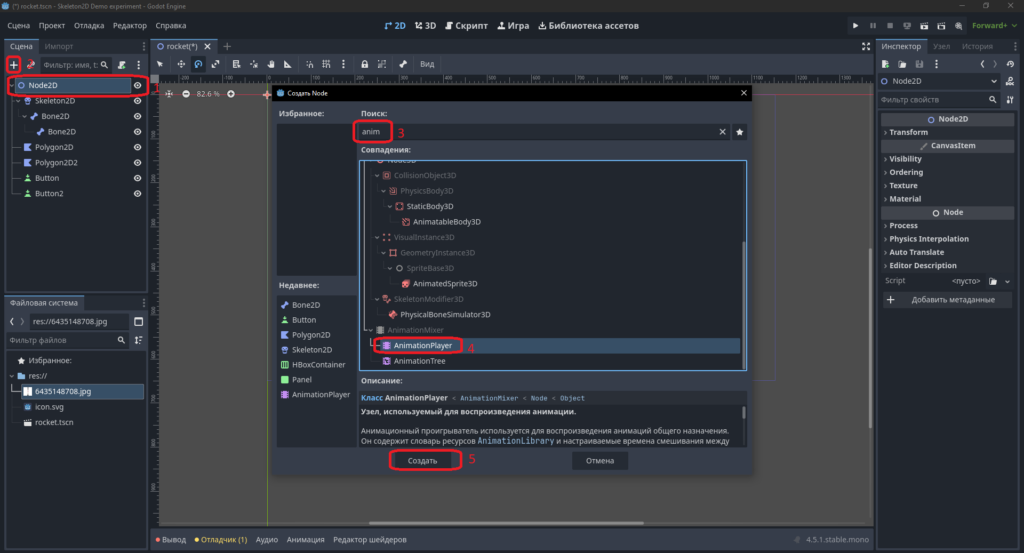Collapse Skeleton2D in scene tree
1024x553 pixels.
18,101
